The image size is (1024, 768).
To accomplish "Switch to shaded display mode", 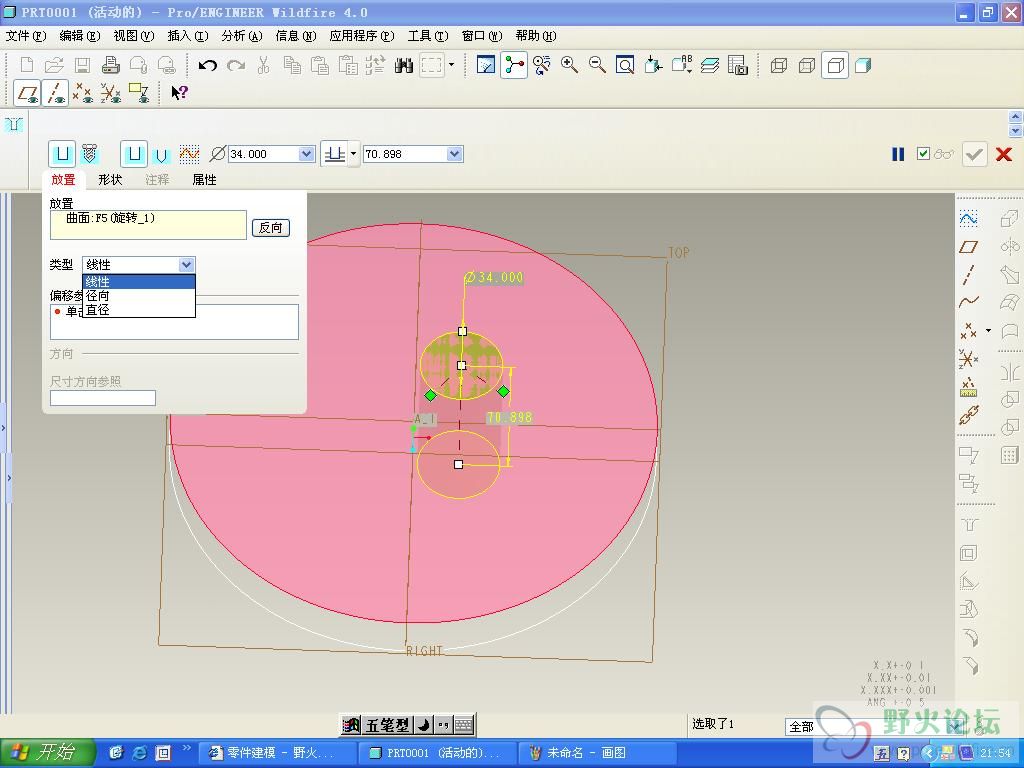I will 863,65.
